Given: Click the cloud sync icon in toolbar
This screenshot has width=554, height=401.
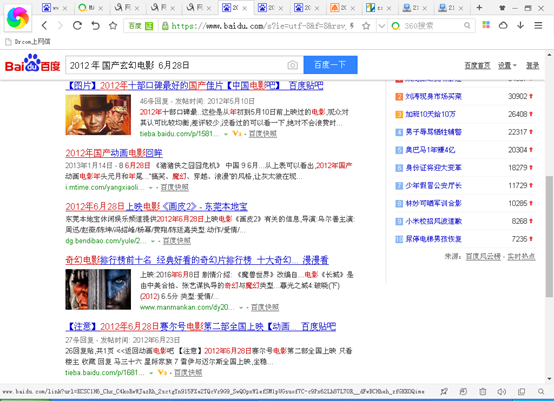Looking at the screenshot, I should coord(503,25).
